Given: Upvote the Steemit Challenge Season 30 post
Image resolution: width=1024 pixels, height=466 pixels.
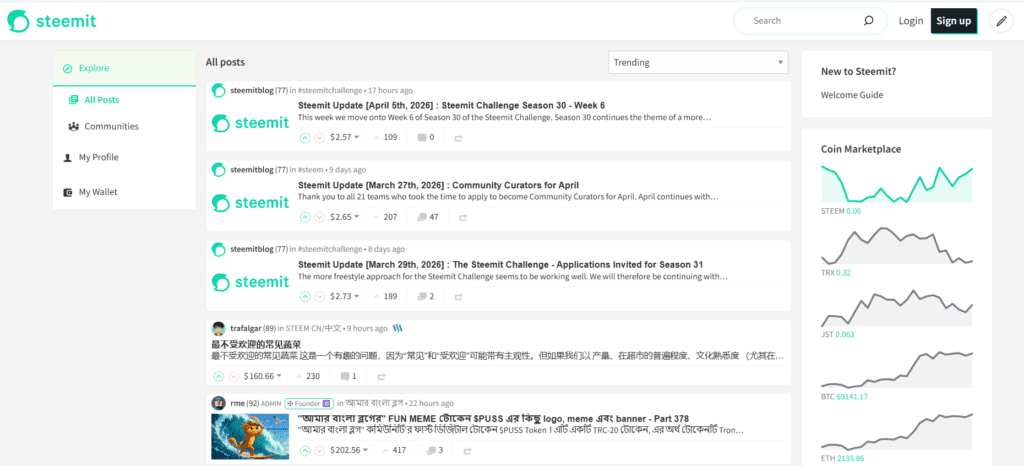Looking at the screenshot, I should coord(305,138).
